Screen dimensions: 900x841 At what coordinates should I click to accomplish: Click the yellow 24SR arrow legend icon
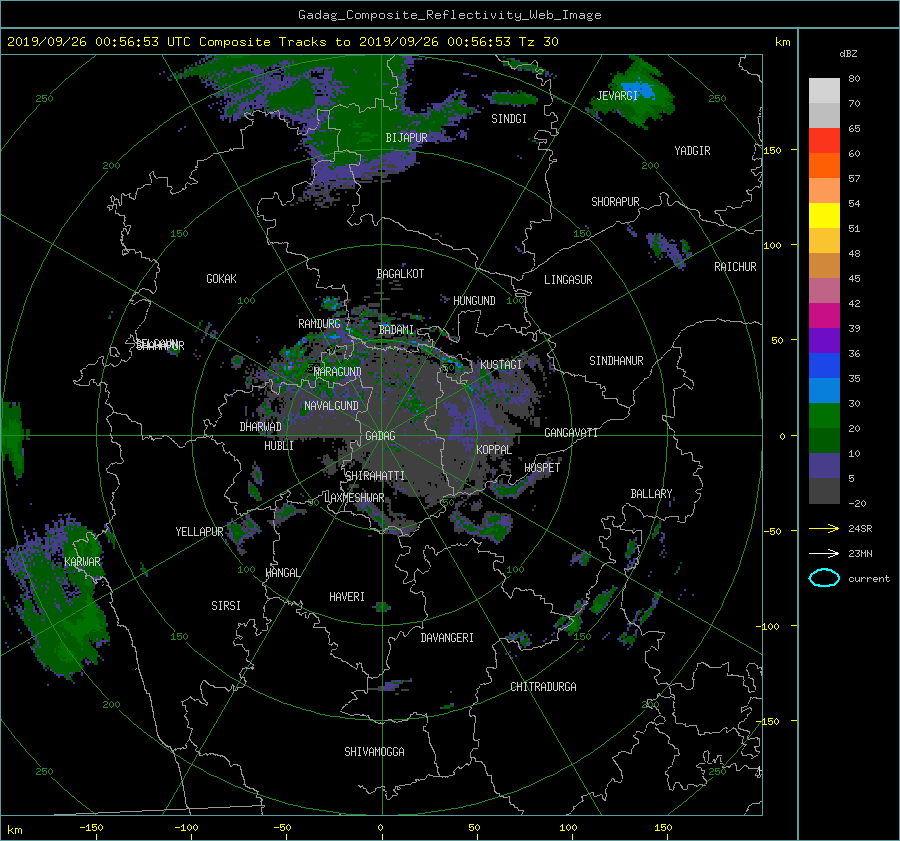824,528
